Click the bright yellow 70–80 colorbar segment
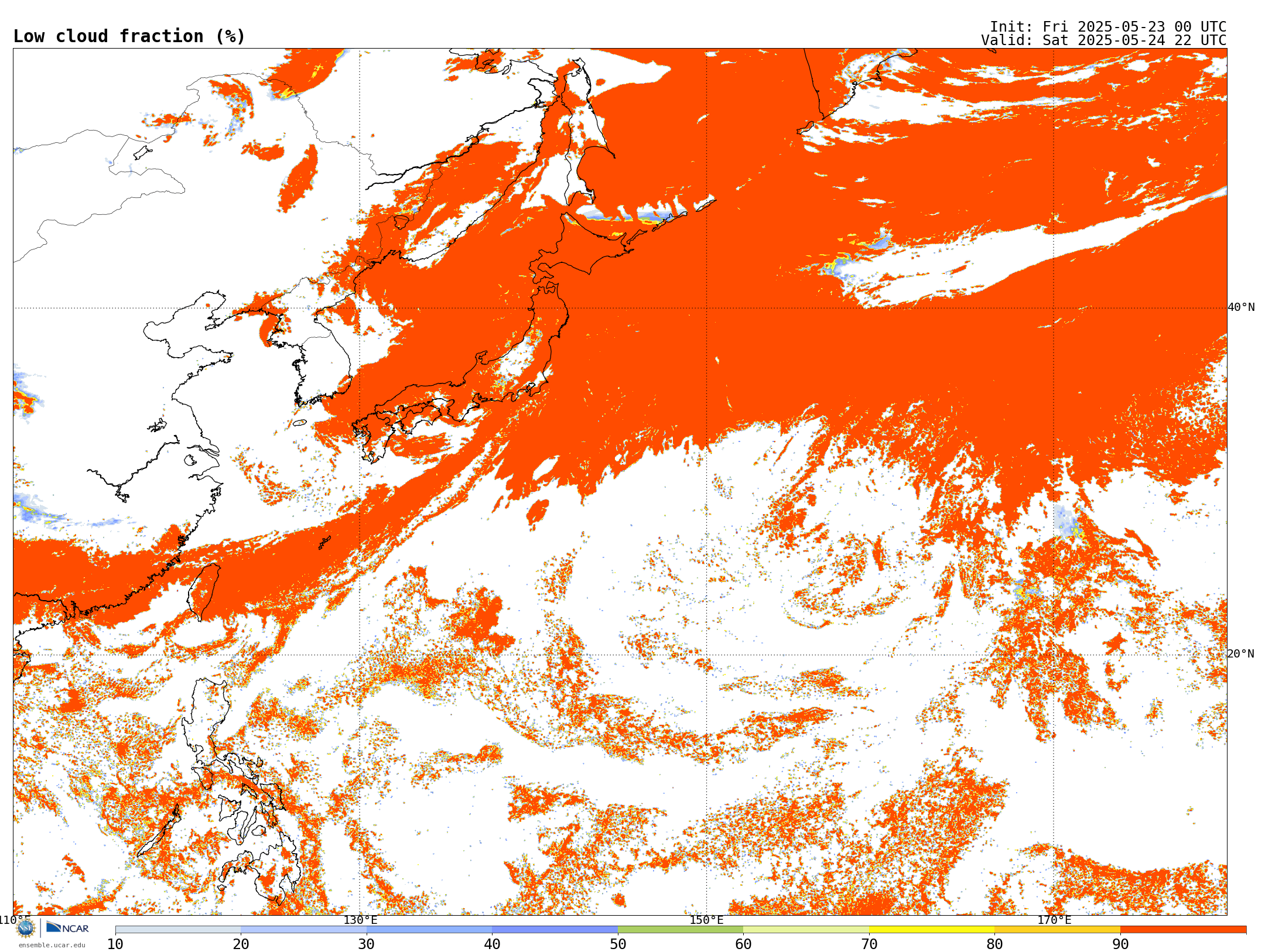This screenshot has height=952, width=1265. (x=932, y=930)
